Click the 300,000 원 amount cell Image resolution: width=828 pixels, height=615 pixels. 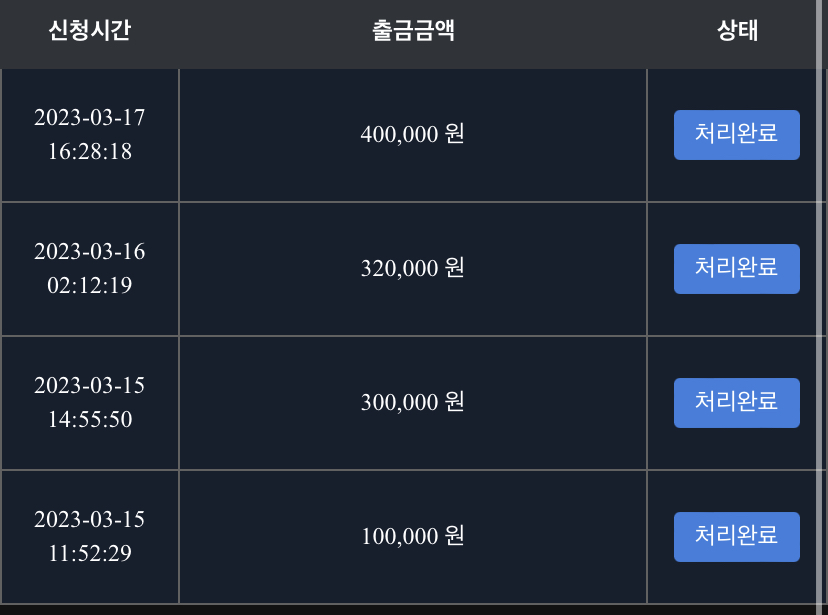[413, 403]
